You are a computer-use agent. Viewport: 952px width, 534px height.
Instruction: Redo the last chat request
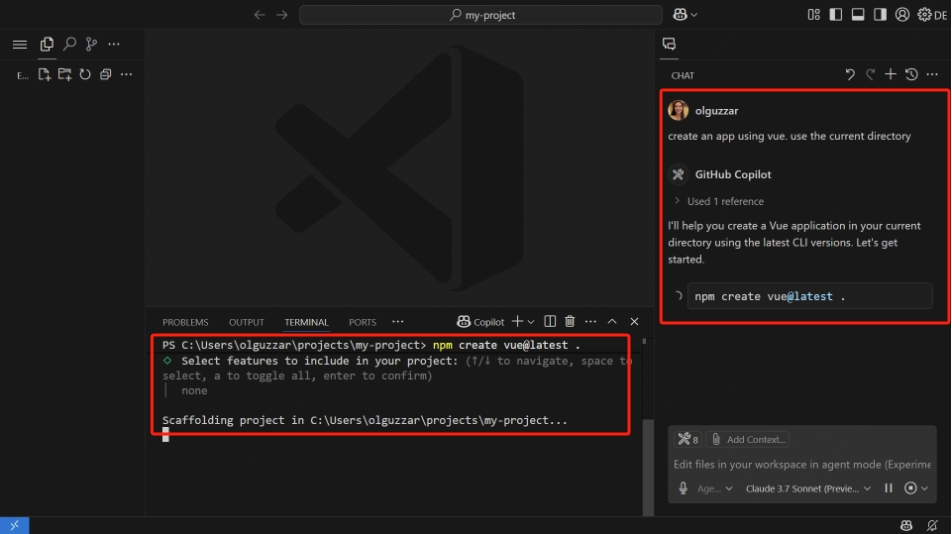[x=870, y=75]
